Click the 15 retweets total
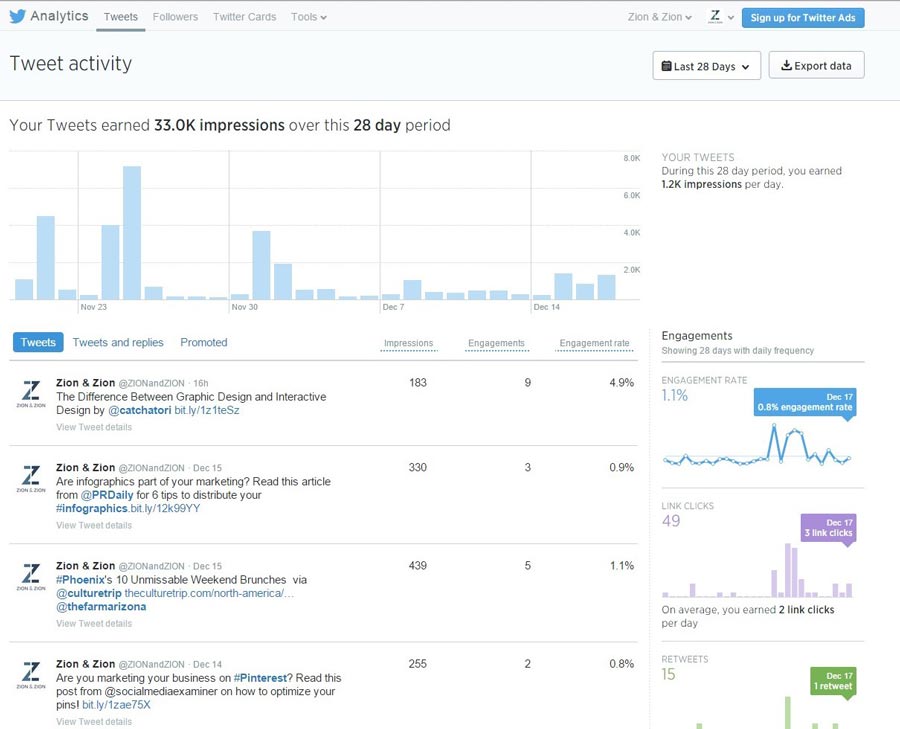 click(x=668, y=674)
